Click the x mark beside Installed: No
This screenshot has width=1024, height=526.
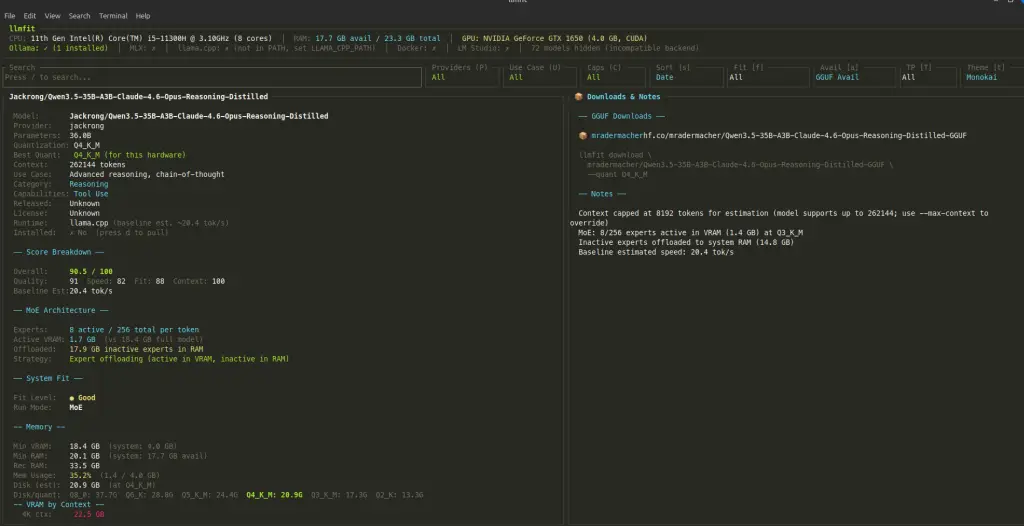[72, 232]
